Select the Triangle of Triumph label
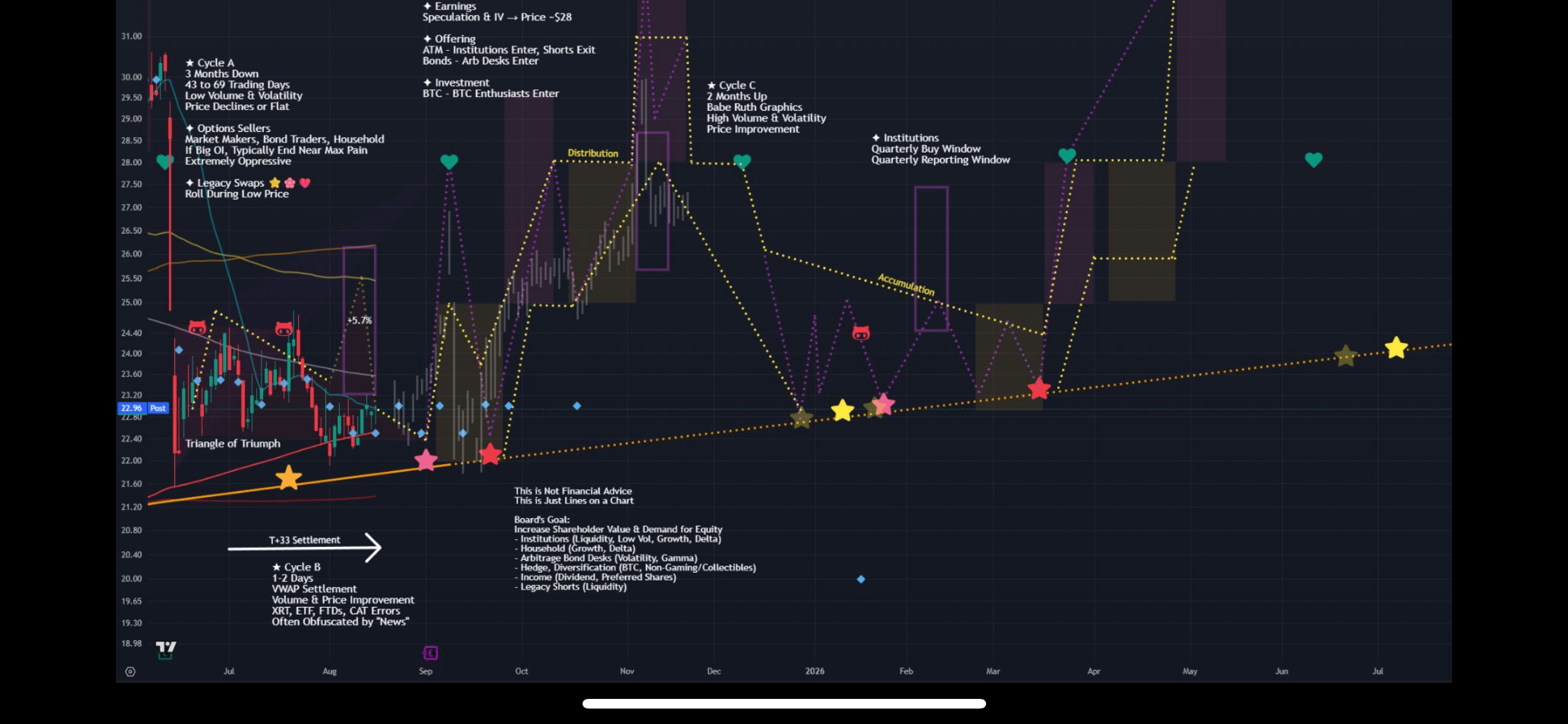1568x724 pixels. [232, 443]
